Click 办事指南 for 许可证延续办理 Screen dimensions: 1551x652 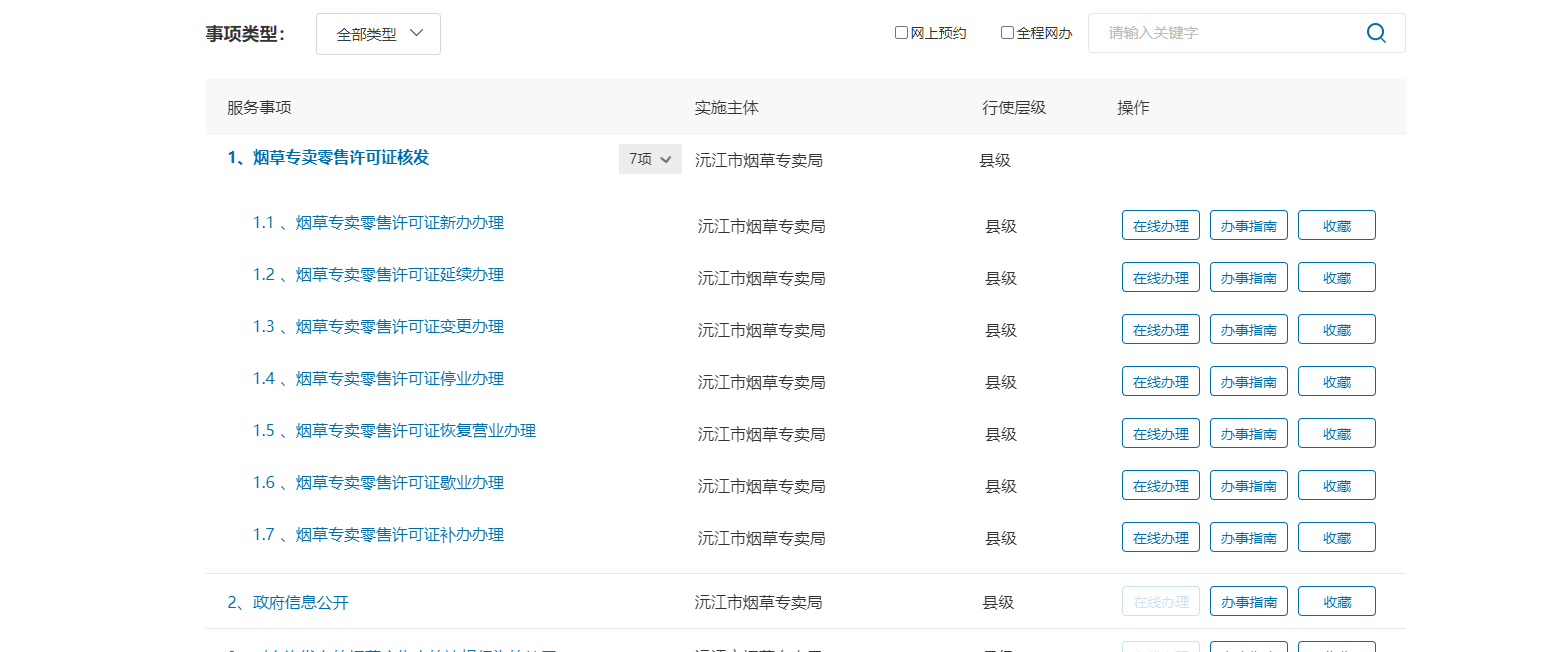[x=1248, y=278]
